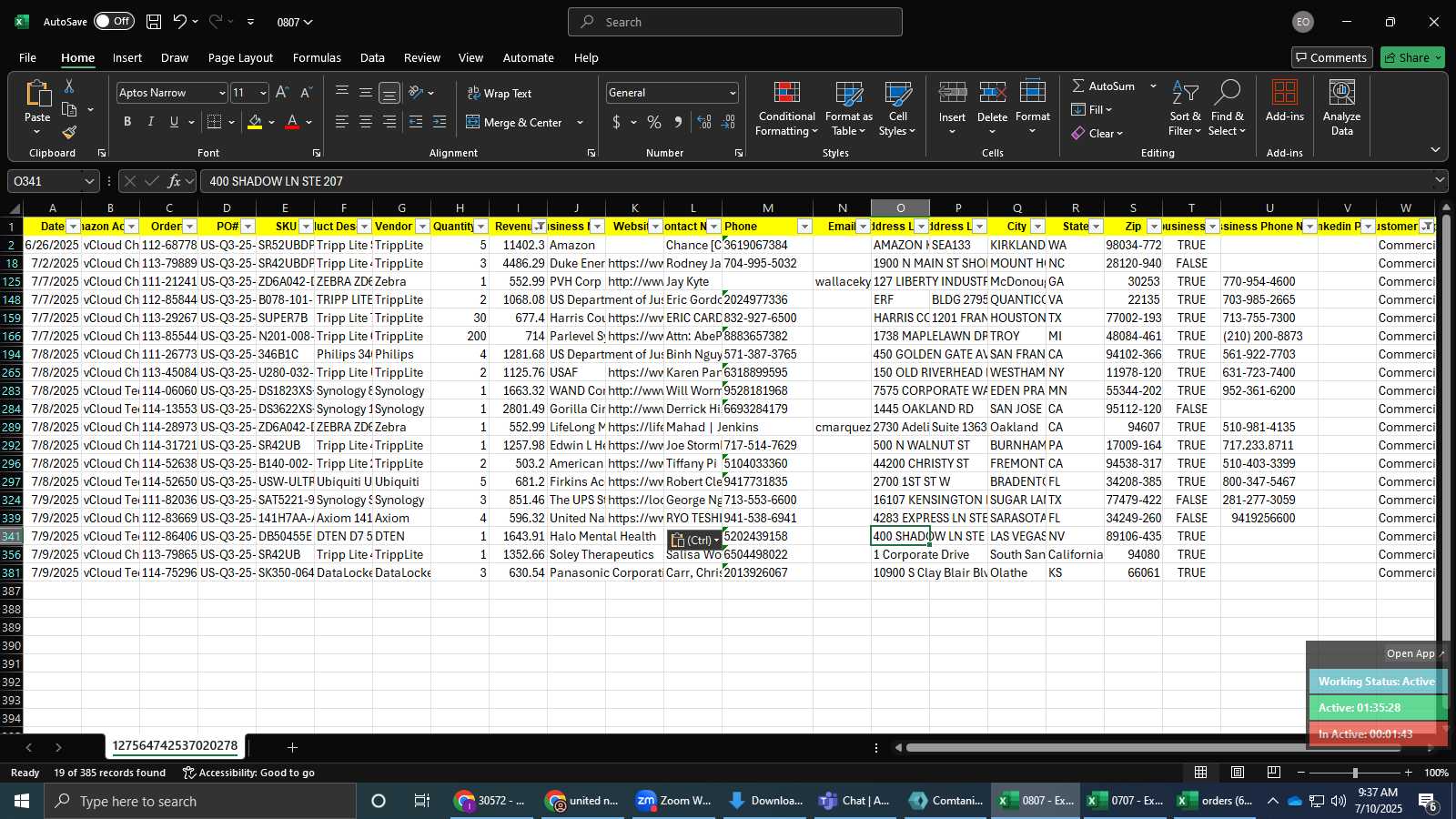Image resolution: width=1456 pixels, height=819 pixels.
Task: Click the Format Painter brush icon
Action: point(69,133)
